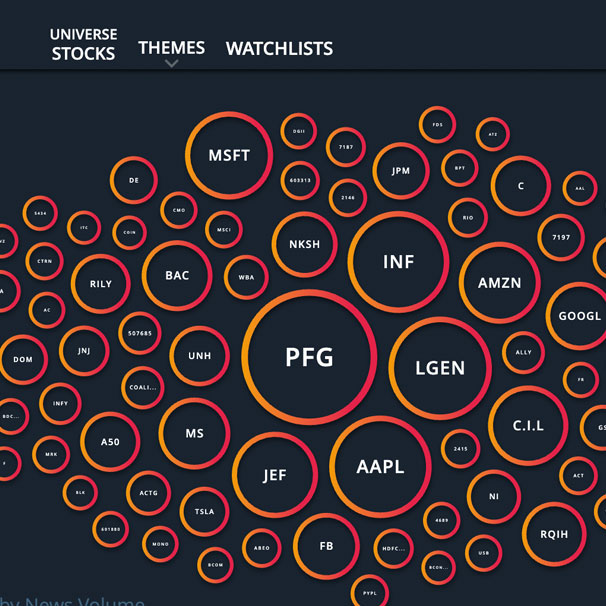
Task: Open the Watchlists tab
Action: (279, 49)
